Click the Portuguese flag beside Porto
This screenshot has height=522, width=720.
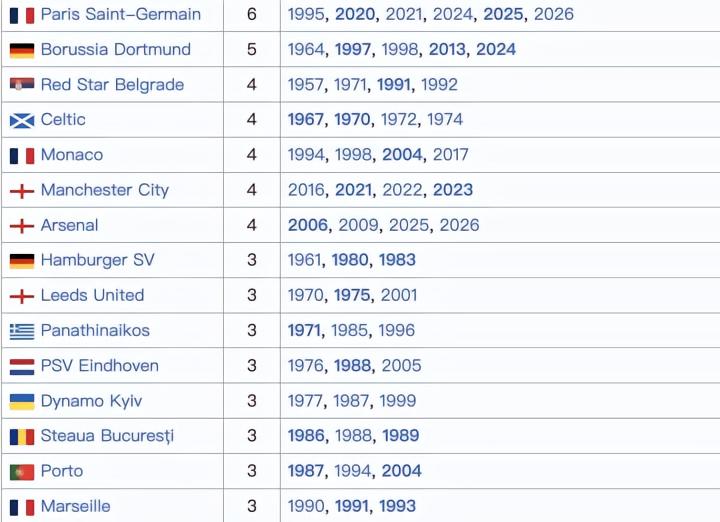[x=22, y=472]
